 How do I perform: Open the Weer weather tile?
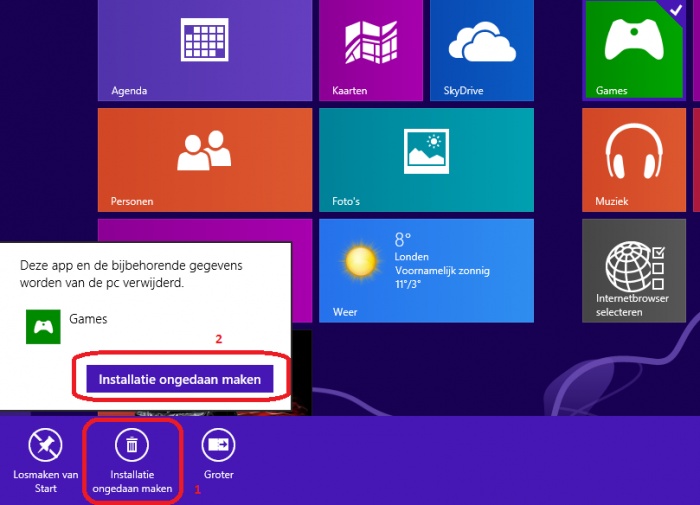point(426,271)
